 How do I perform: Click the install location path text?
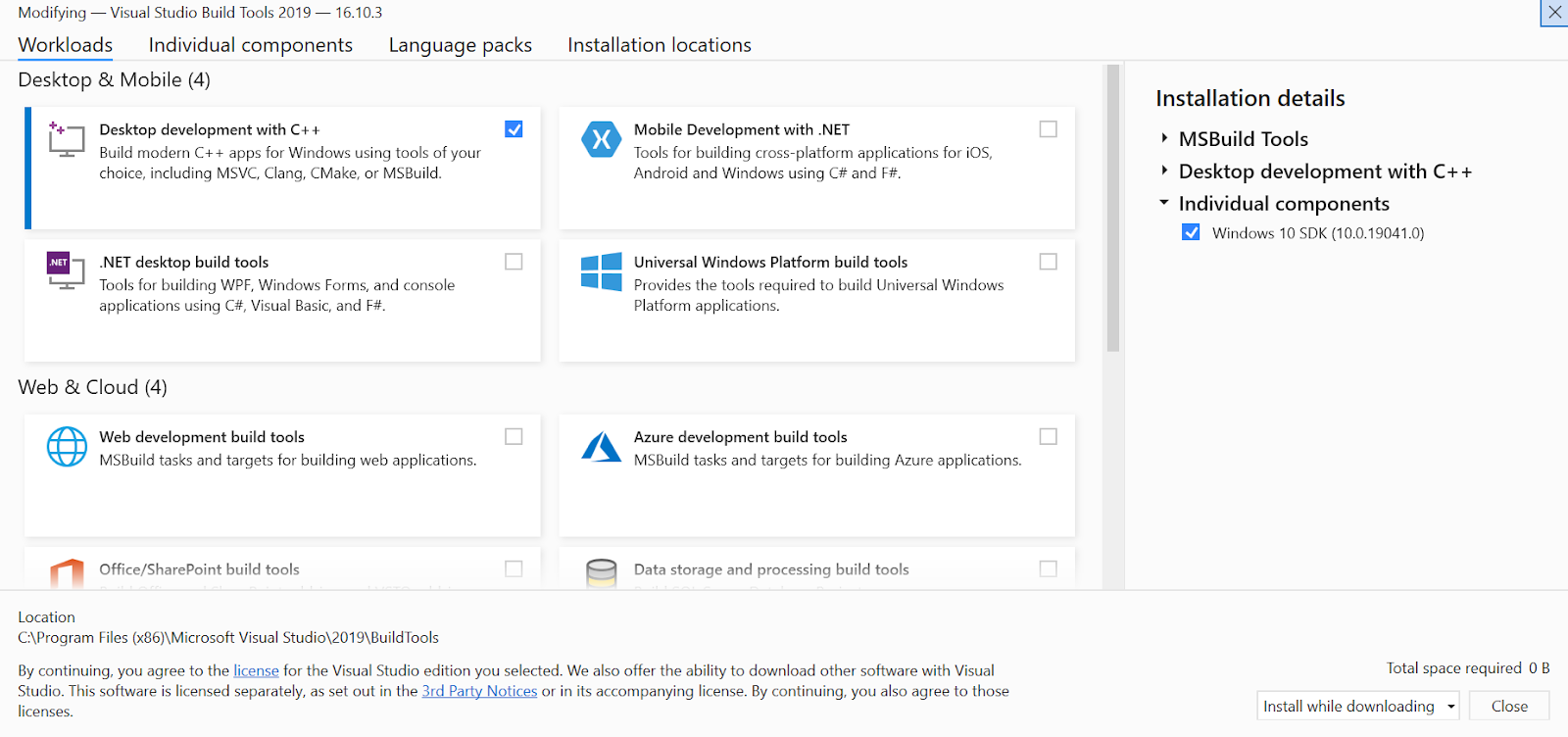pyautogui.click(x=228, y=637)
